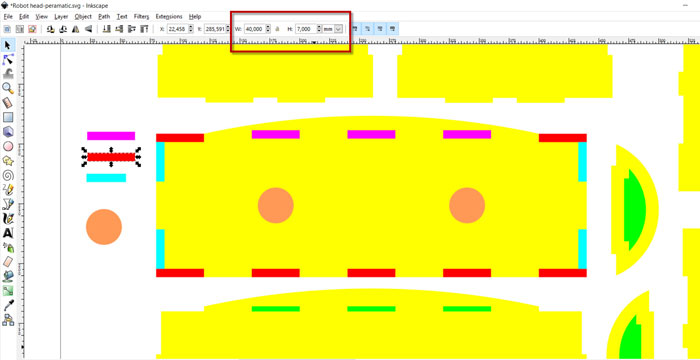Click the H height stepper arrows
Image resolution: width=700 pixels, height=360 pixels.
[x=319, y=29]
